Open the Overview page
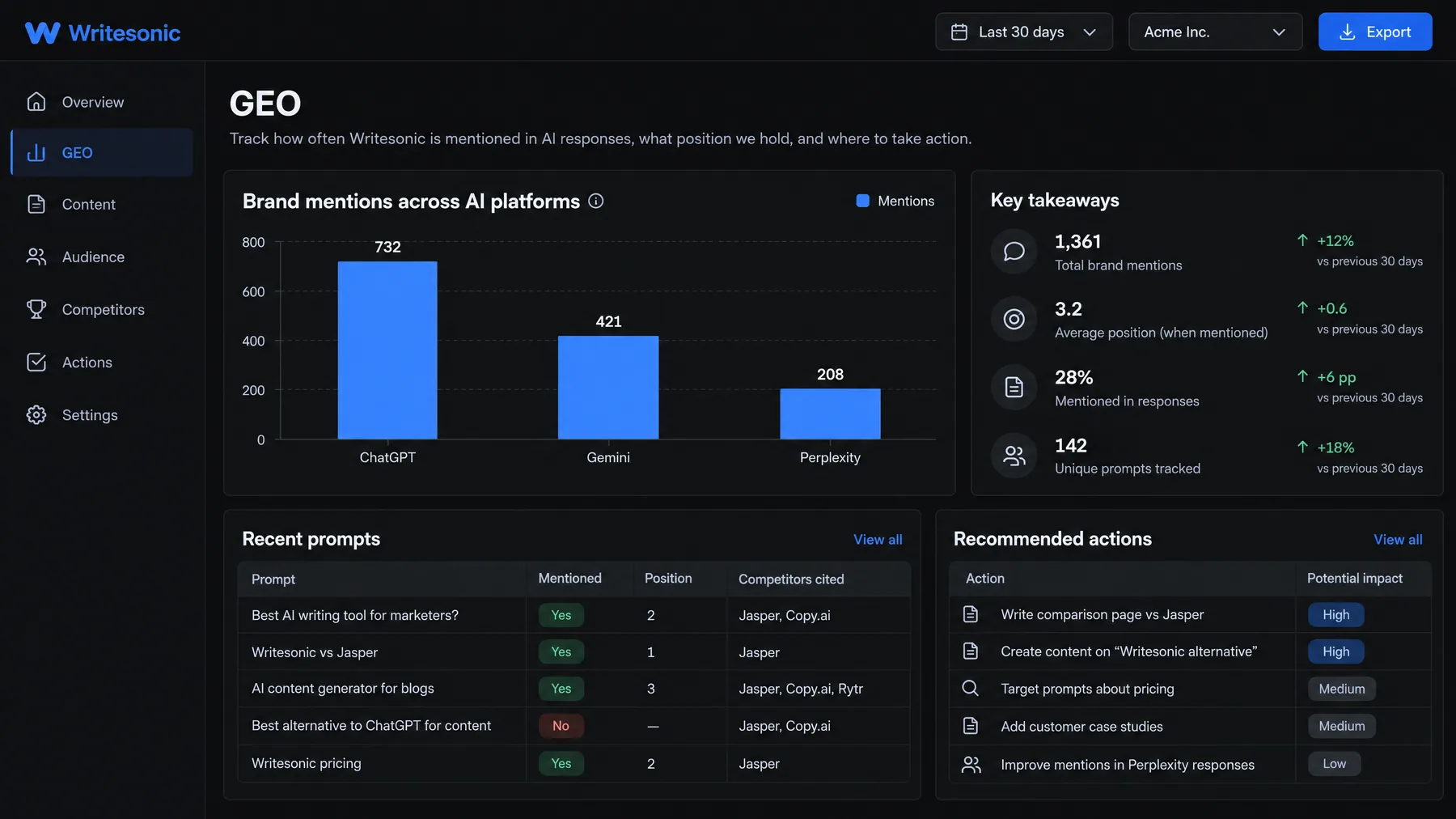Viewport: 1456px width, 819px height. coord(102,102)
